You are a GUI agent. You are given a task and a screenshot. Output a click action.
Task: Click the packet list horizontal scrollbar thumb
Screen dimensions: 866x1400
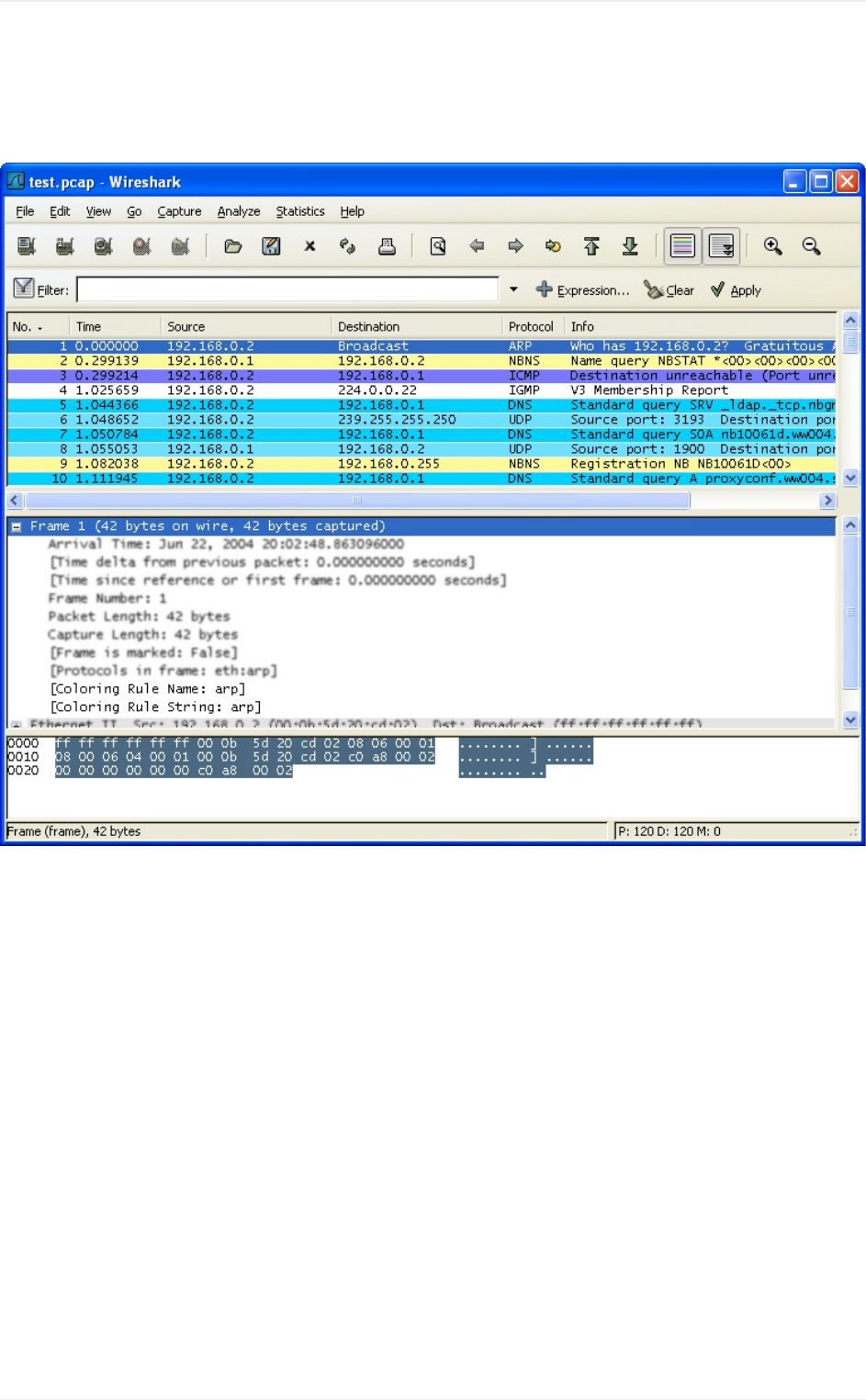(357, 501)
